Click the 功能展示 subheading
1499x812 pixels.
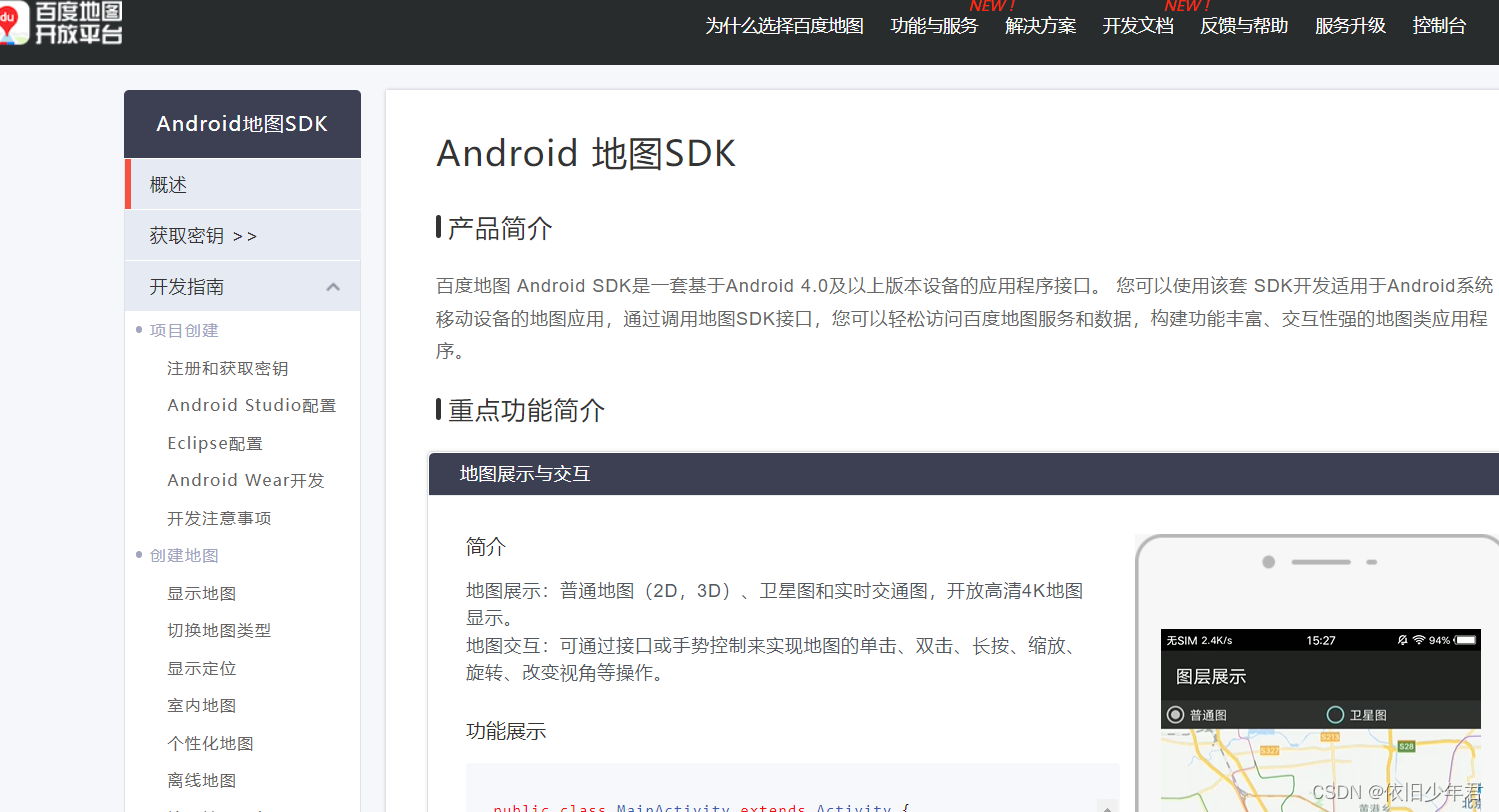[506, 731]
